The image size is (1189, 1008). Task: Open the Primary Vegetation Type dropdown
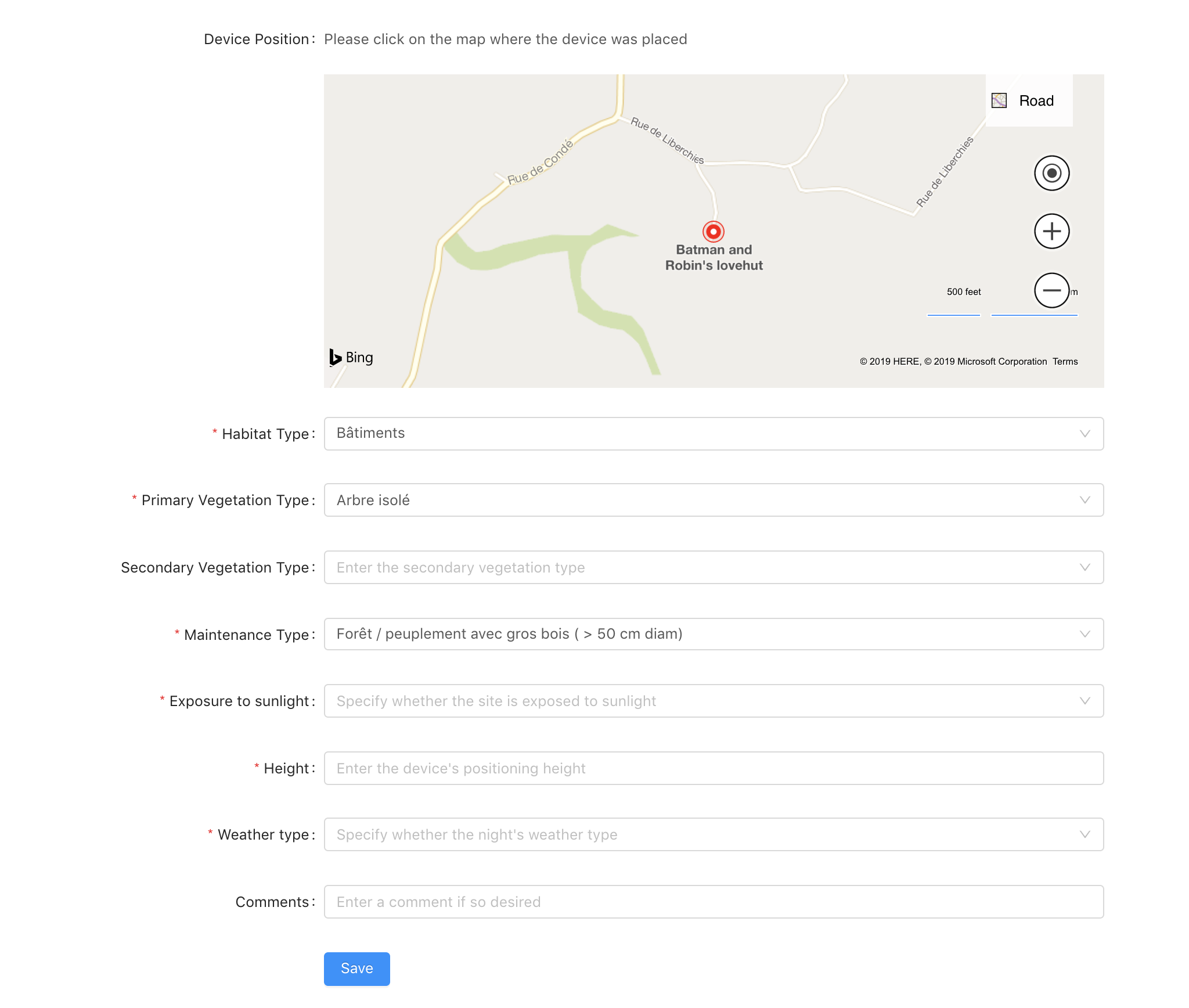tap(714, 500)
